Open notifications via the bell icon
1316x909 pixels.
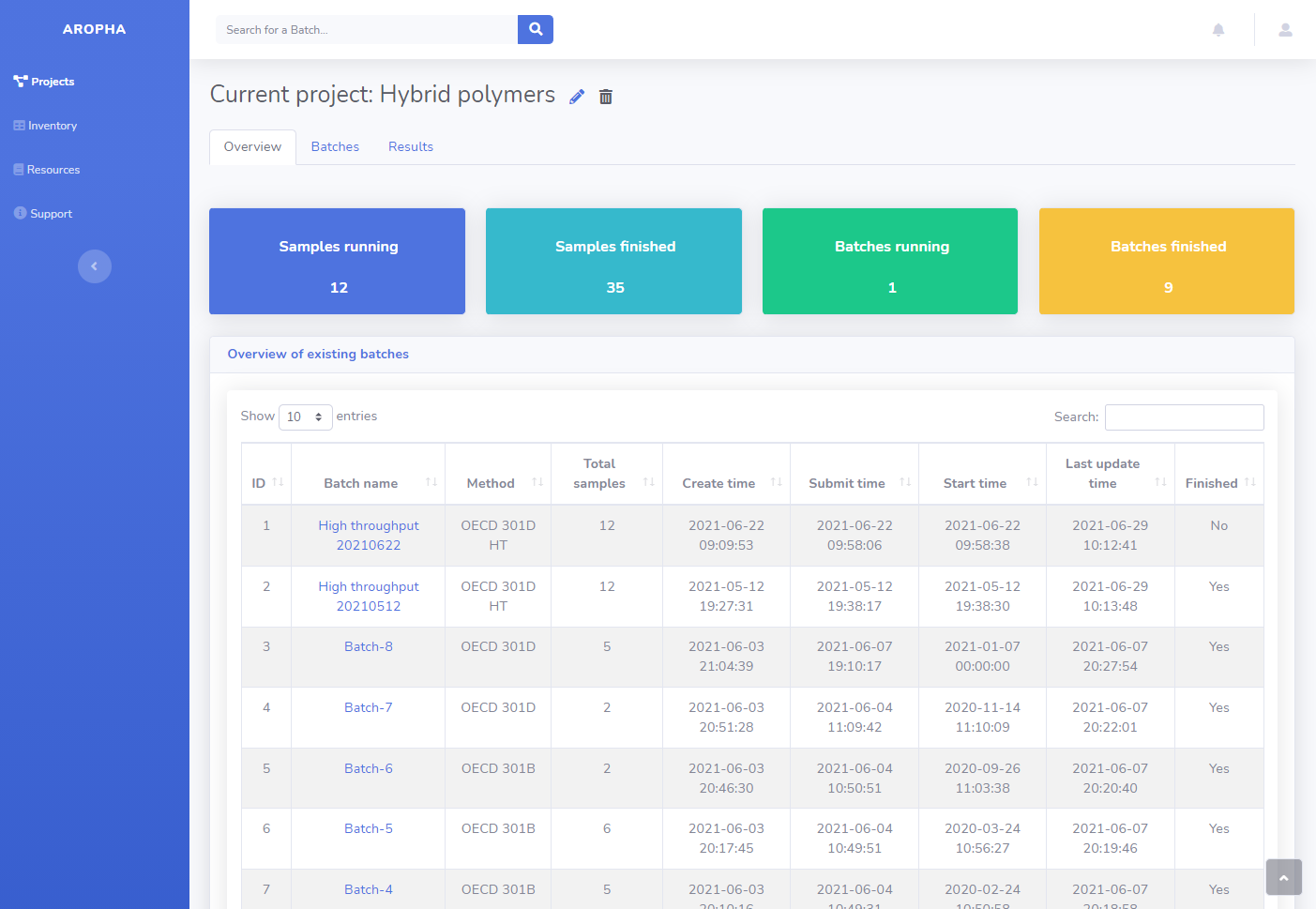coord(1218,29)
